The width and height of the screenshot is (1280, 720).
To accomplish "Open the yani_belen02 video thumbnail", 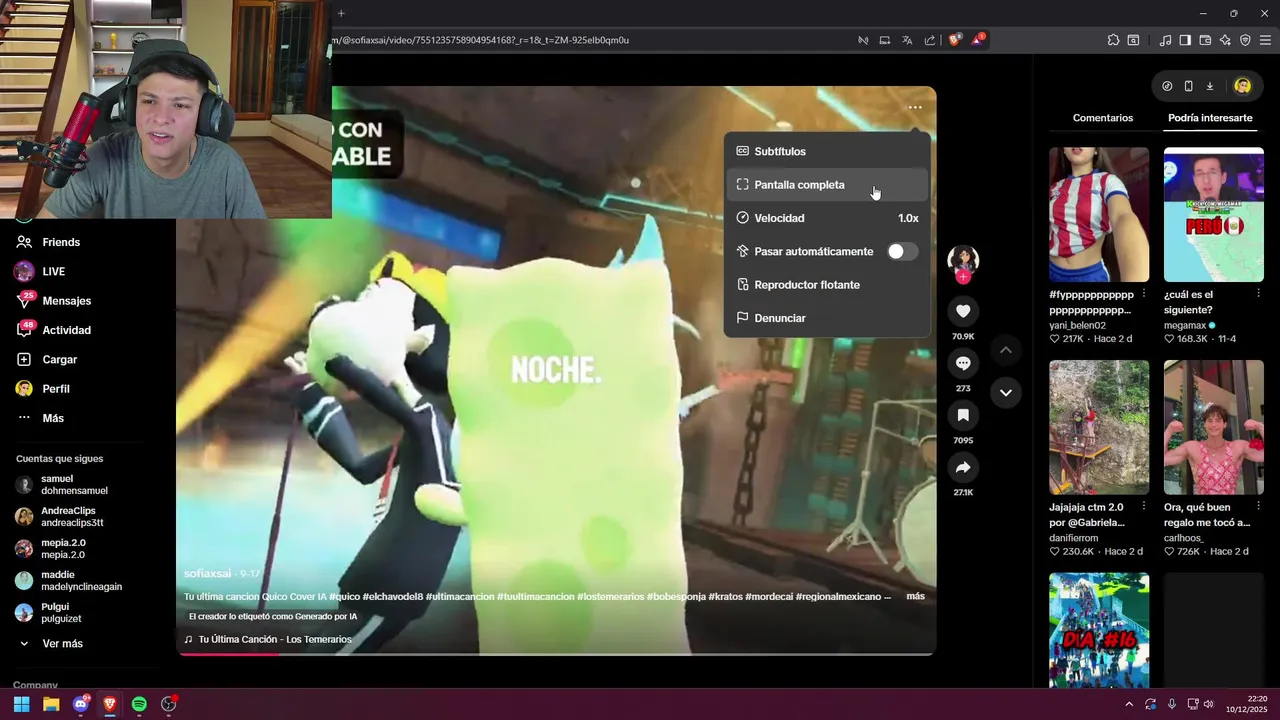I will point(1099,215).
